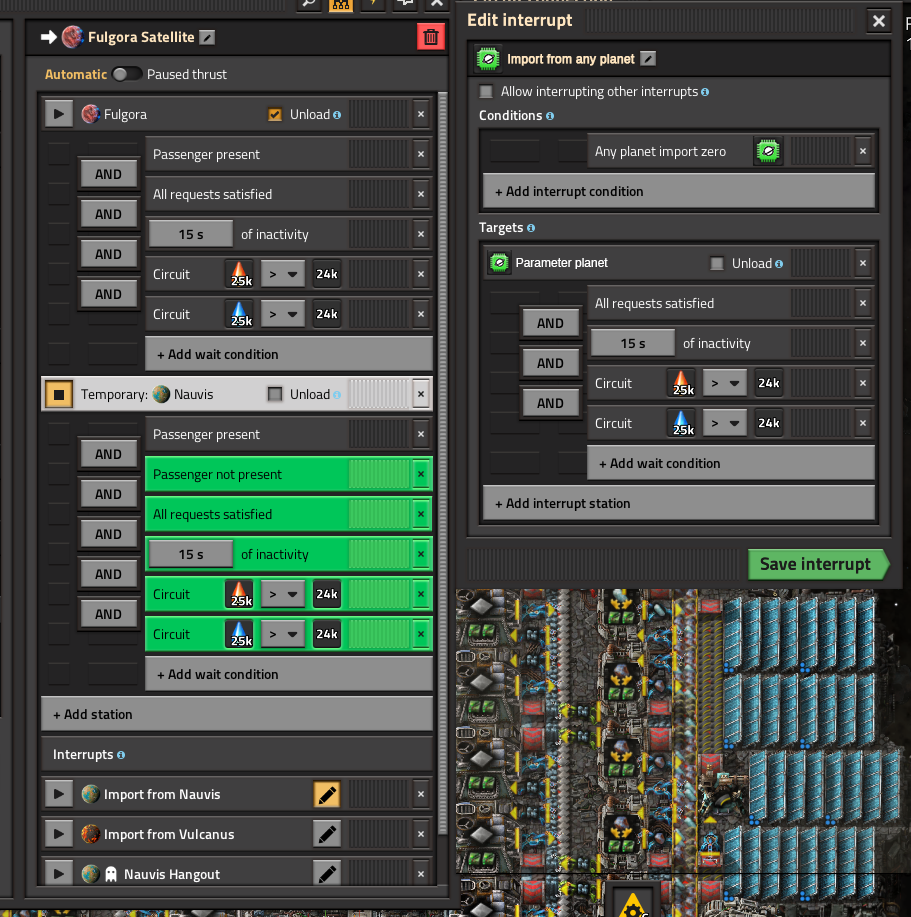This screenshot has width=911, height=917.
Task: Check Unload for Parameter planet target
Action: pos(716,264)
